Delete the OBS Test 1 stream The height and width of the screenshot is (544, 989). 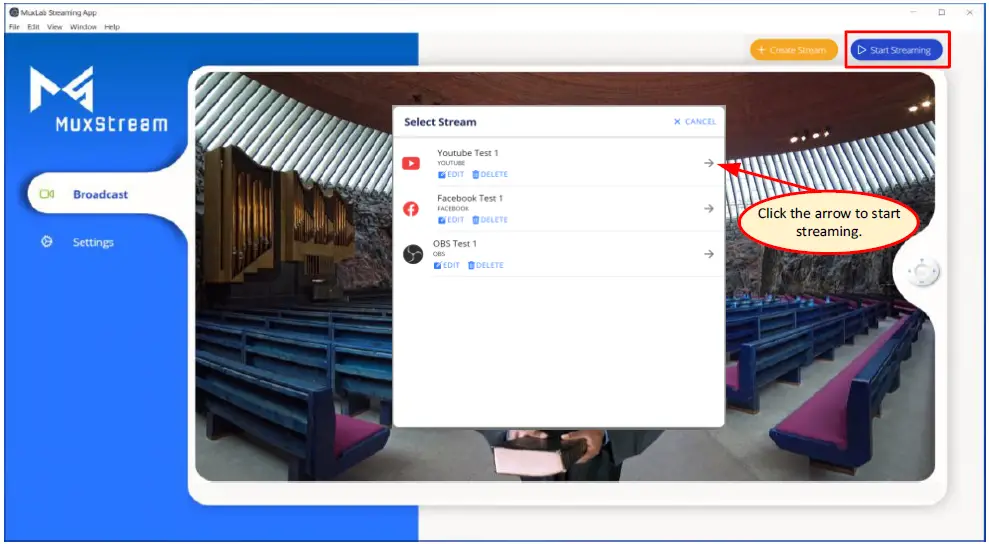[486, 266]
